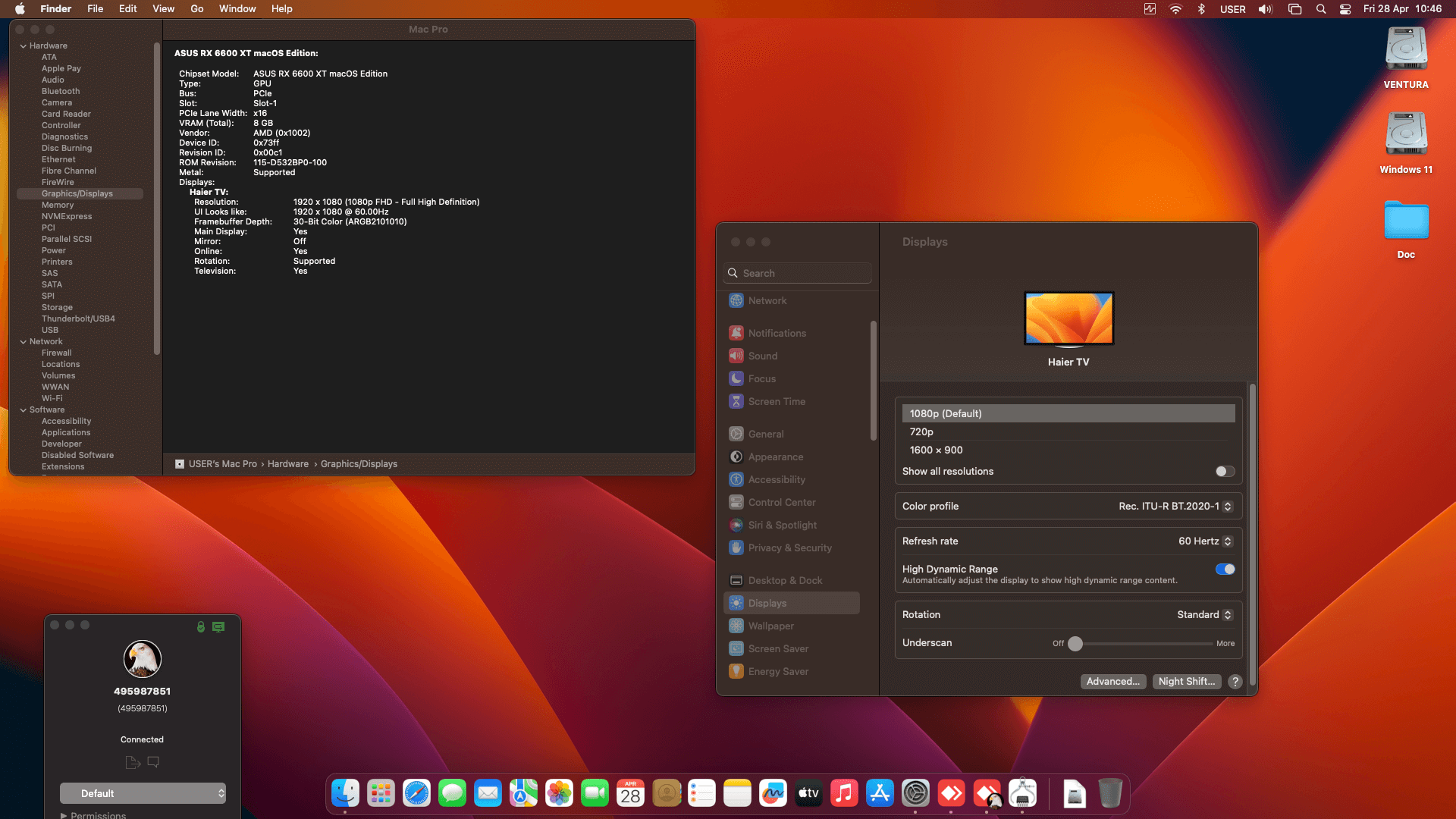1456x819 pixels.
Task: Open the Color profile dropdown
Action: (x=1175, y=506)
